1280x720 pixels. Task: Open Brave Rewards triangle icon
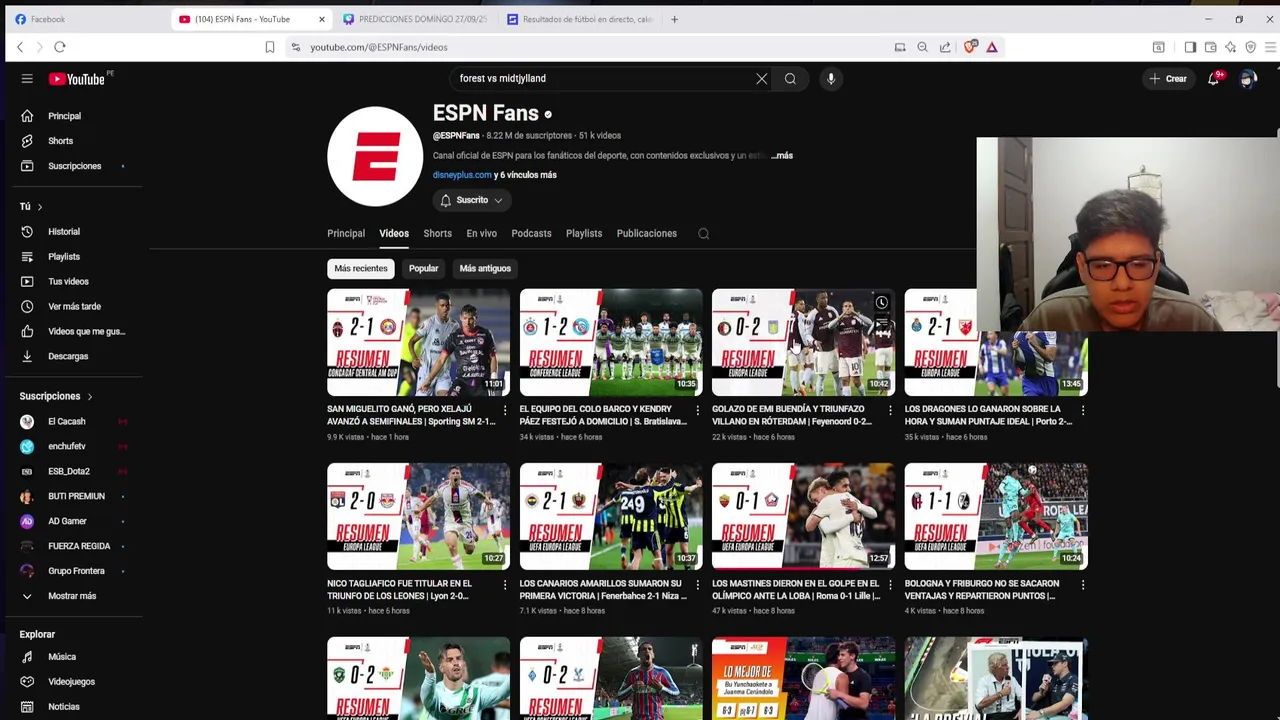992,47
